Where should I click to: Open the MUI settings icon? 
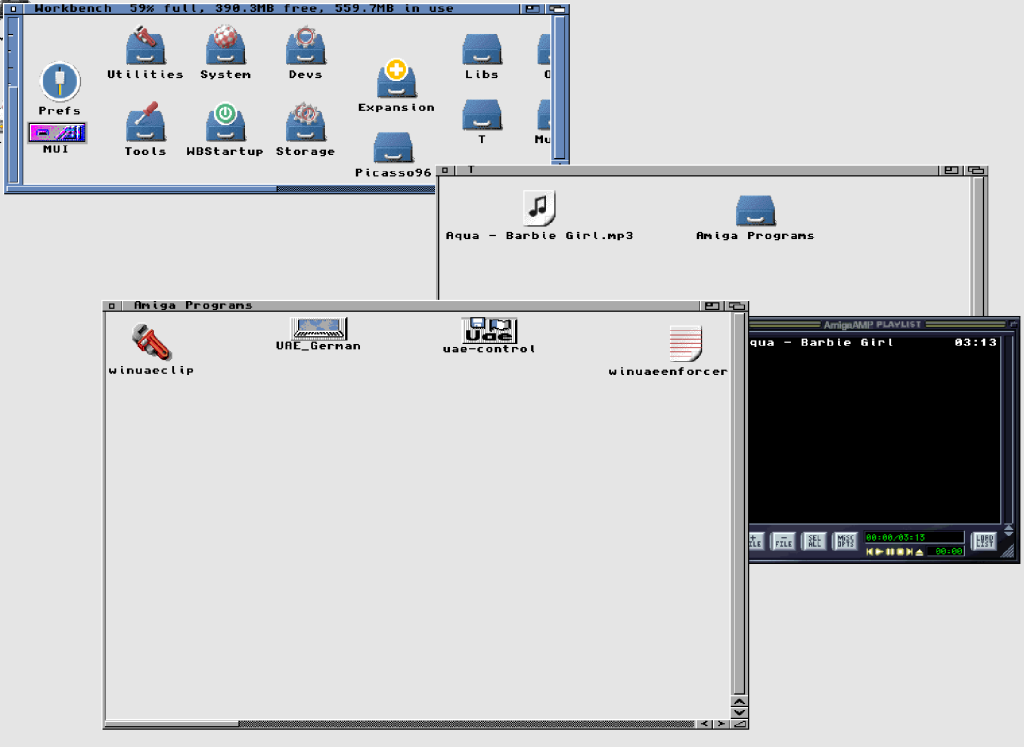tap(57, 133)
